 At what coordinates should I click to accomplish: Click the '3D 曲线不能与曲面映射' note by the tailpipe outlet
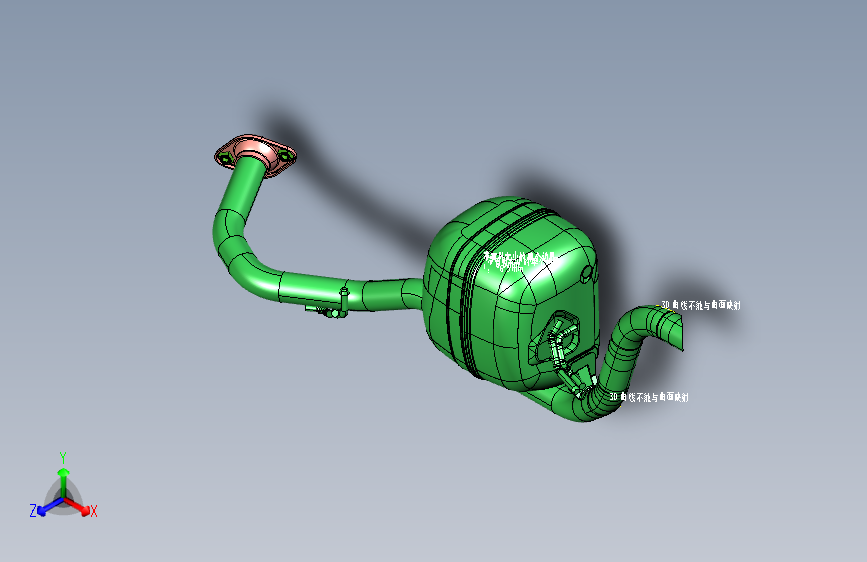(701, 305)
